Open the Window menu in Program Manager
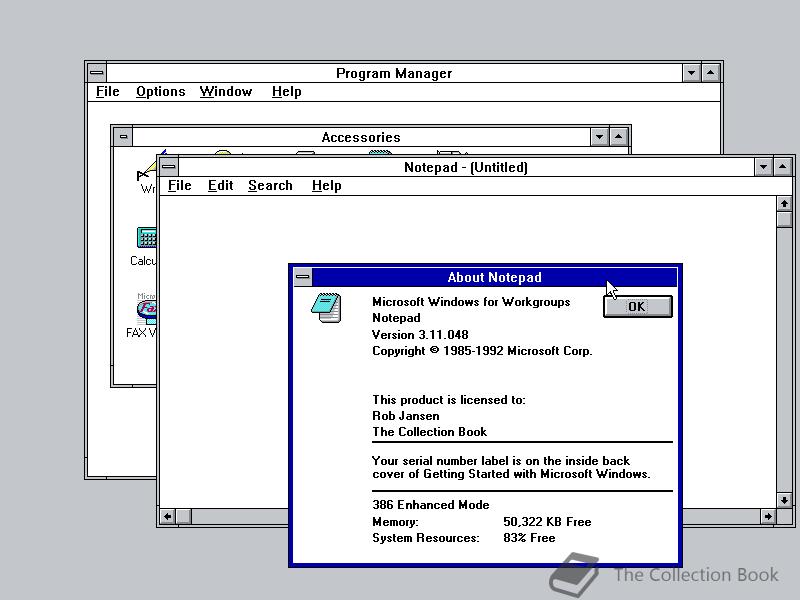This screenshot has width=800, height=600. point(226,92)
